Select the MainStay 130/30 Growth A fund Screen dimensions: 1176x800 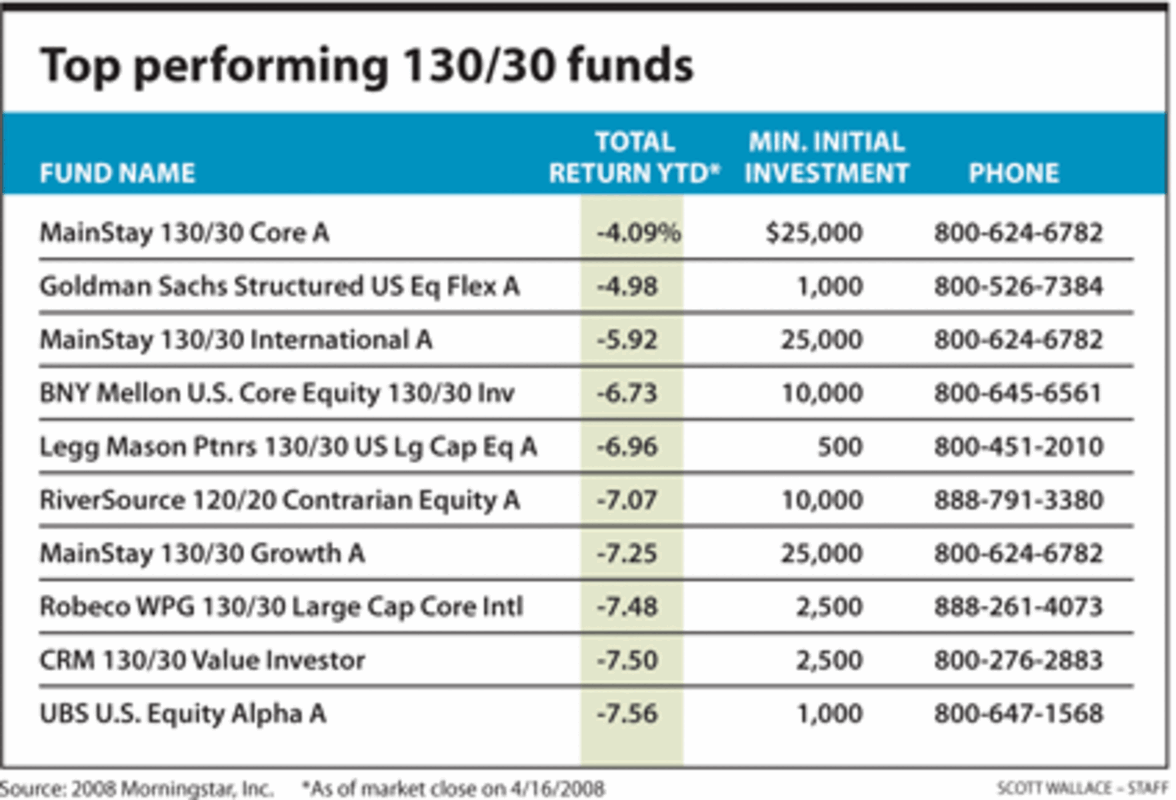200,553
